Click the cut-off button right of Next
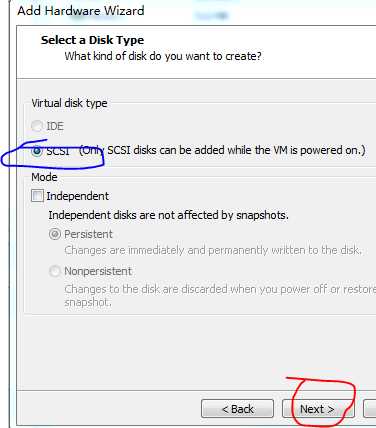This screenshot has height=428, width=376. point(370,409)
